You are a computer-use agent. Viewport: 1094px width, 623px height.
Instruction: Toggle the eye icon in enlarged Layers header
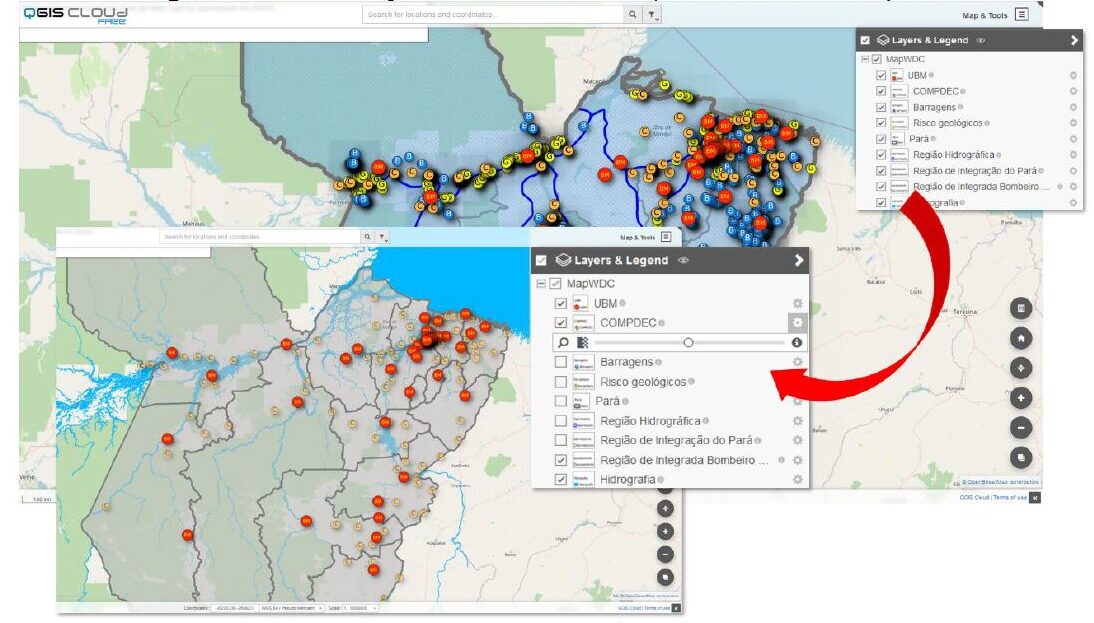(683, 260)
